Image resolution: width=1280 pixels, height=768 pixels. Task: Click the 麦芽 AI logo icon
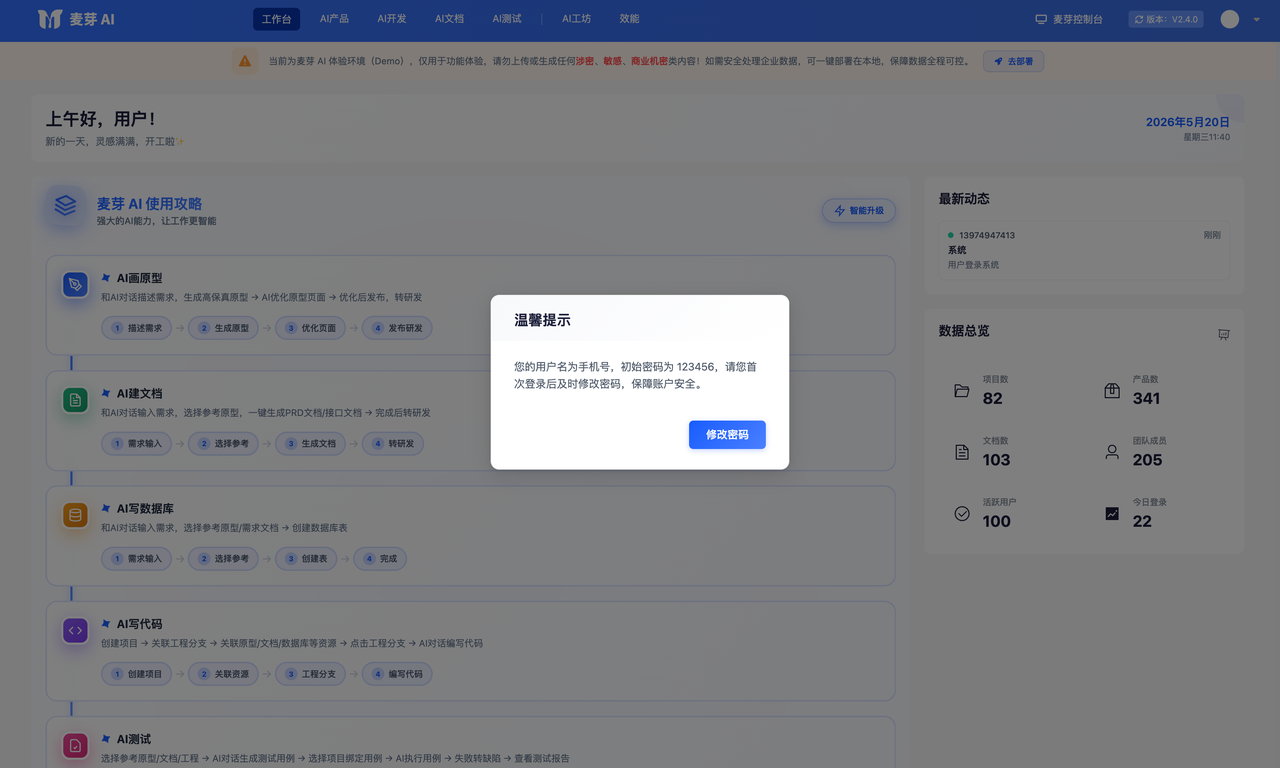click(50, 19)
